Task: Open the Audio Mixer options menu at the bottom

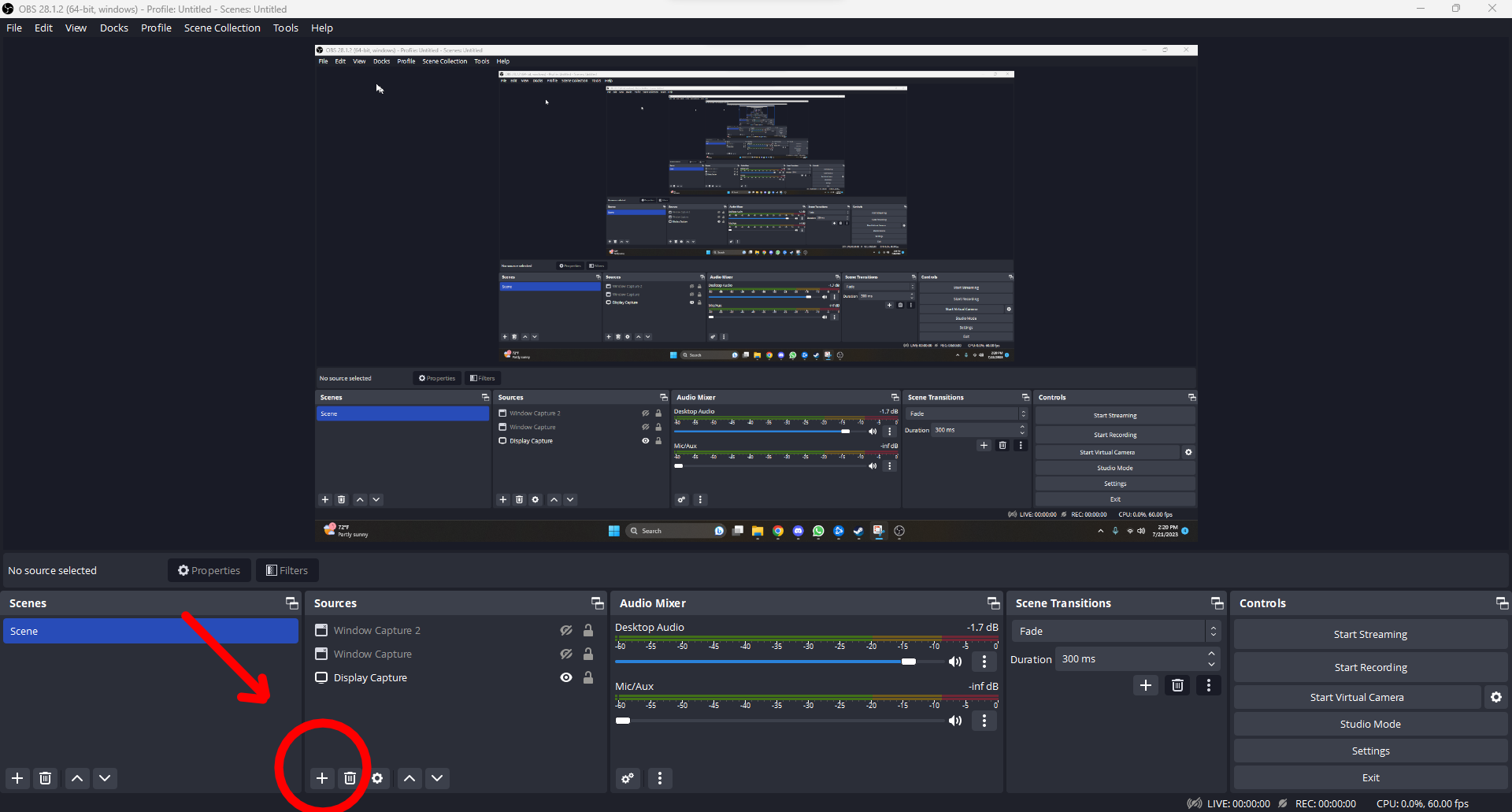Action: 660,778
